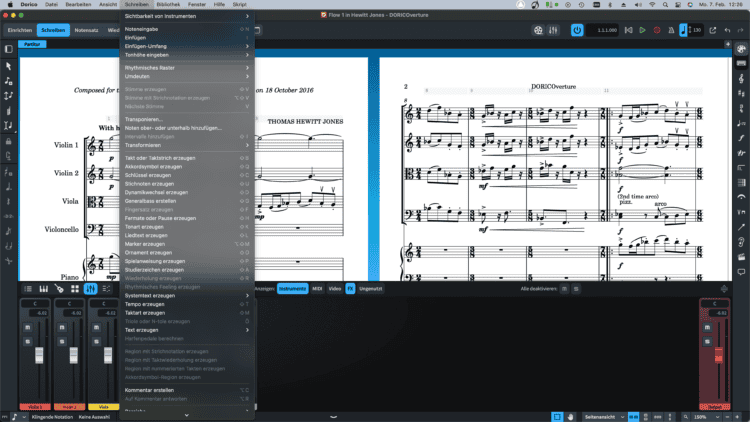Click the zoom in plus button
750x422 pixels.
click(x=737, y=417)
